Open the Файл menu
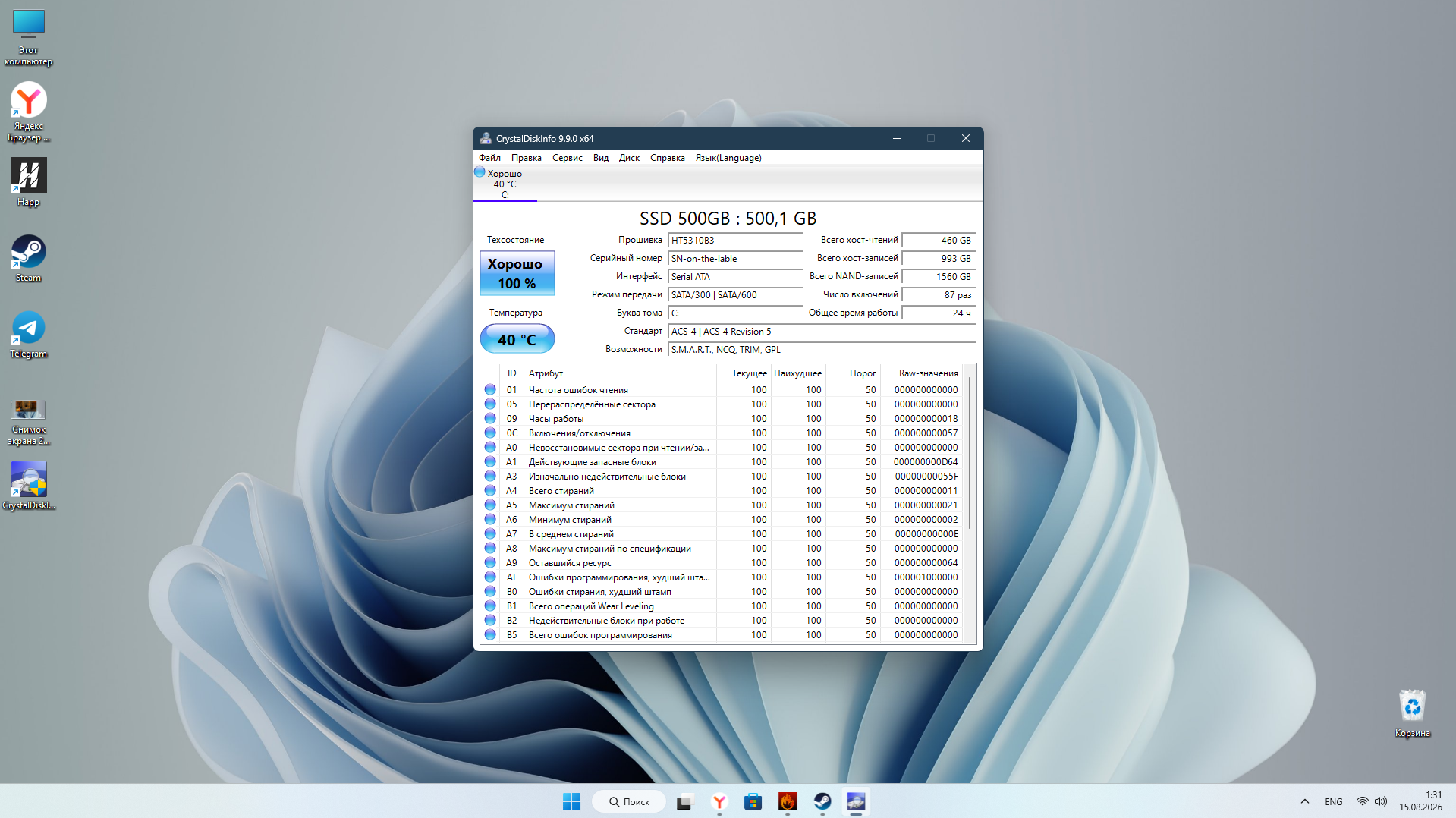 click(x=489, y=158)
